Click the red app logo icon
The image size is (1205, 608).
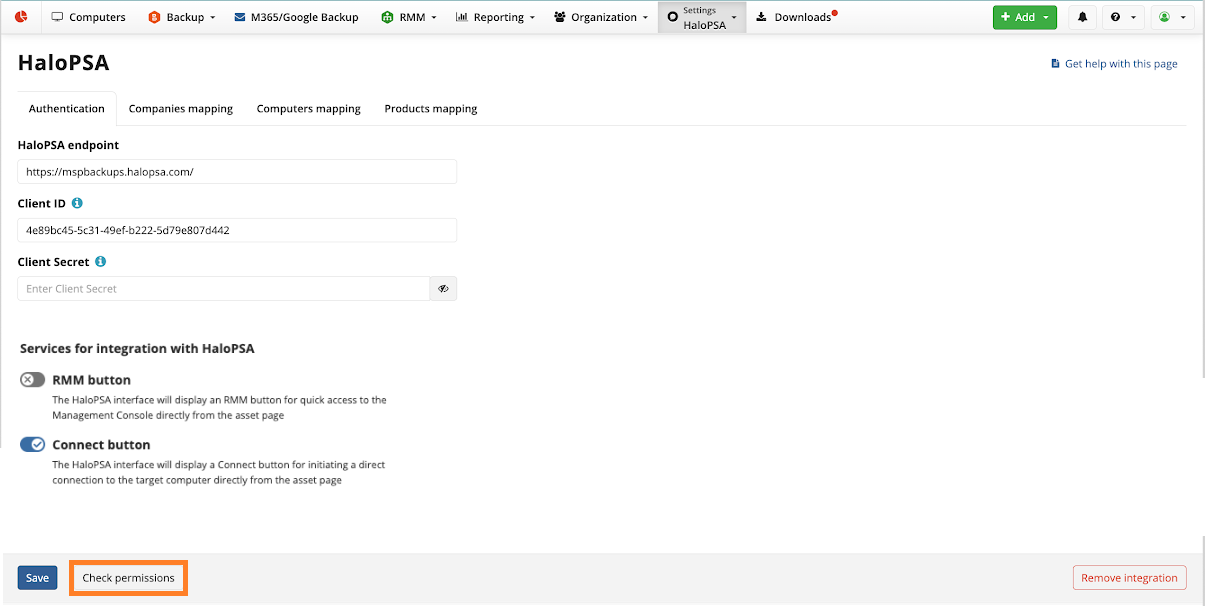point(21,17)
